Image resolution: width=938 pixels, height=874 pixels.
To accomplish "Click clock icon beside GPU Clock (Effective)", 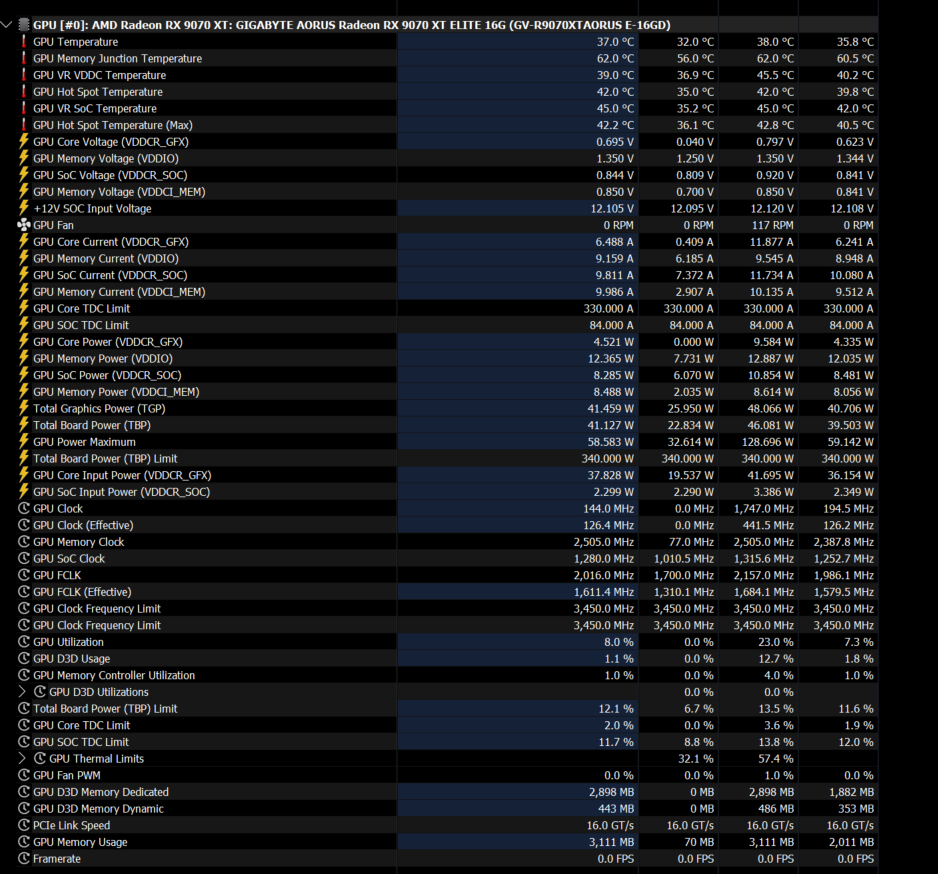I will [x=24, y=525].
